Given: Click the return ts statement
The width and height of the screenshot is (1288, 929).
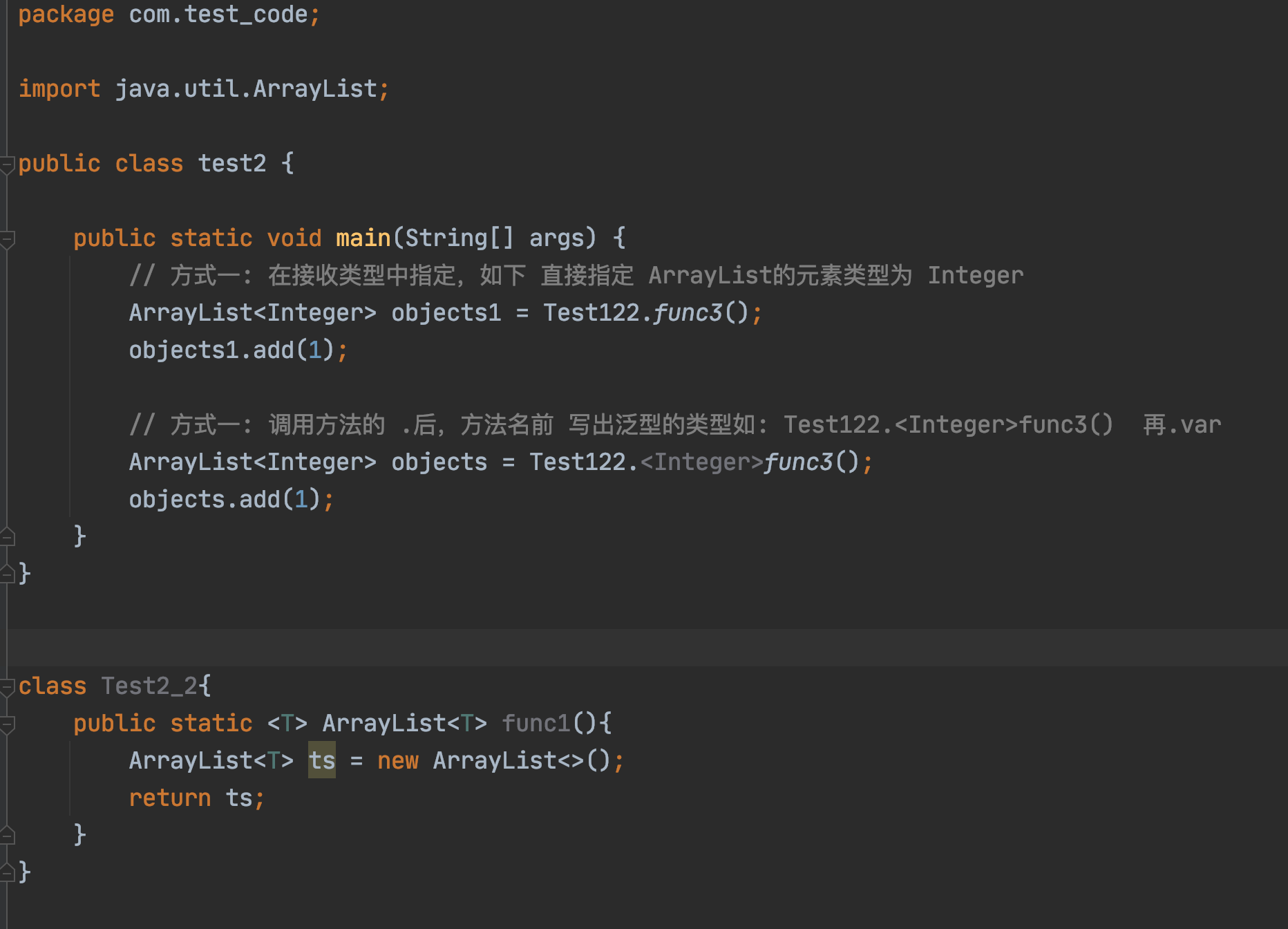Looking at the screenshot, I should [197, 798].
